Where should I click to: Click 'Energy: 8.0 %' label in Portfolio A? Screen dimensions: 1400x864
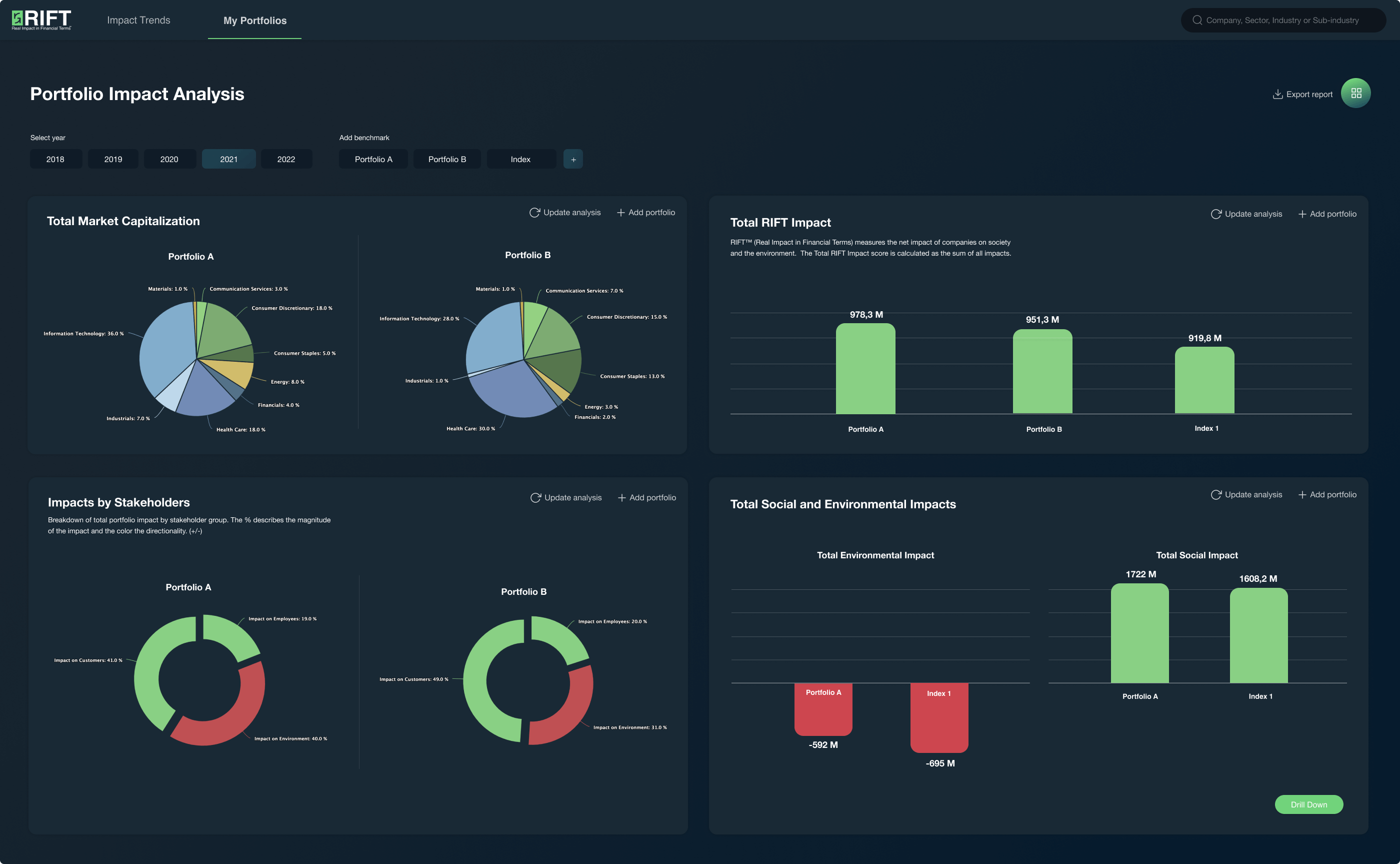coord(287,382)
